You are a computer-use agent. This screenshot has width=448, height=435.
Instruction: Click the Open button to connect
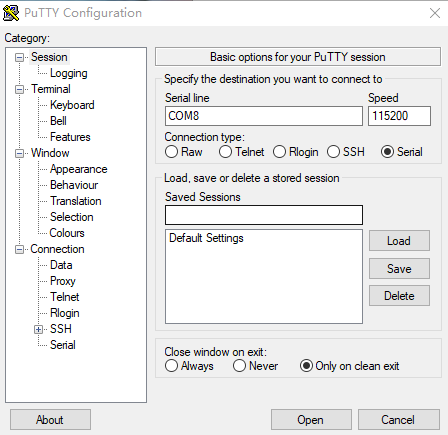[x=311, y=420]
